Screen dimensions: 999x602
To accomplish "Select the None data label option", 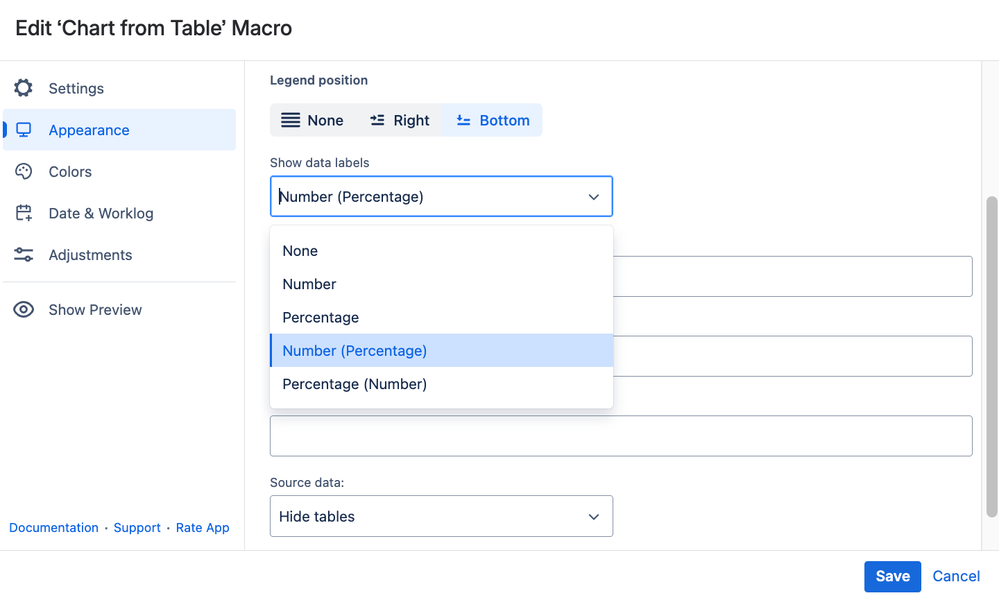I will [300, 251].
